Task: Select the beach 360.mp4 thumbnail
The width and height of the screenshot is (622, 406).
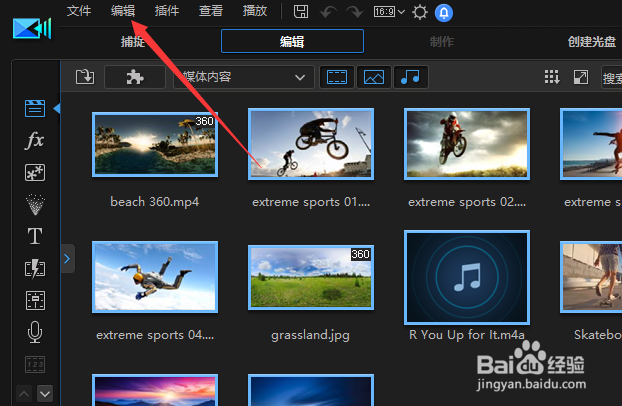Action: click(x=155, y=144)
